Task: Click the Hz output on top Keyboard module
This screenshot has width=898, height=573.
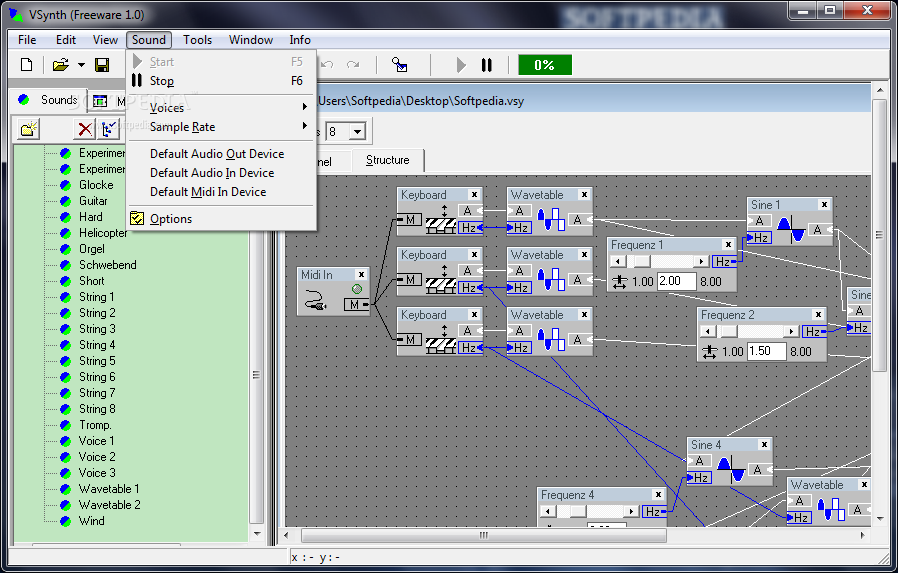Action: (470, 228)
